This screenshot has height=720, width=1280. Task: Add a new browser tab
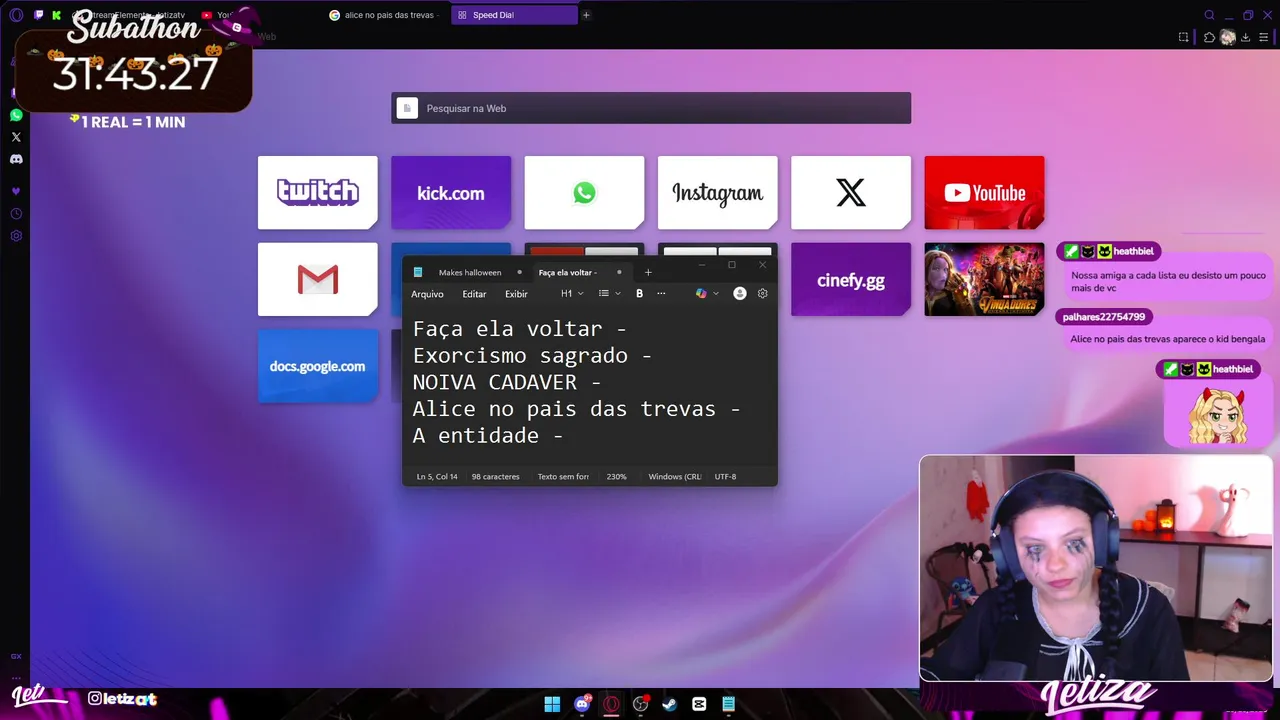pos(586,15)
